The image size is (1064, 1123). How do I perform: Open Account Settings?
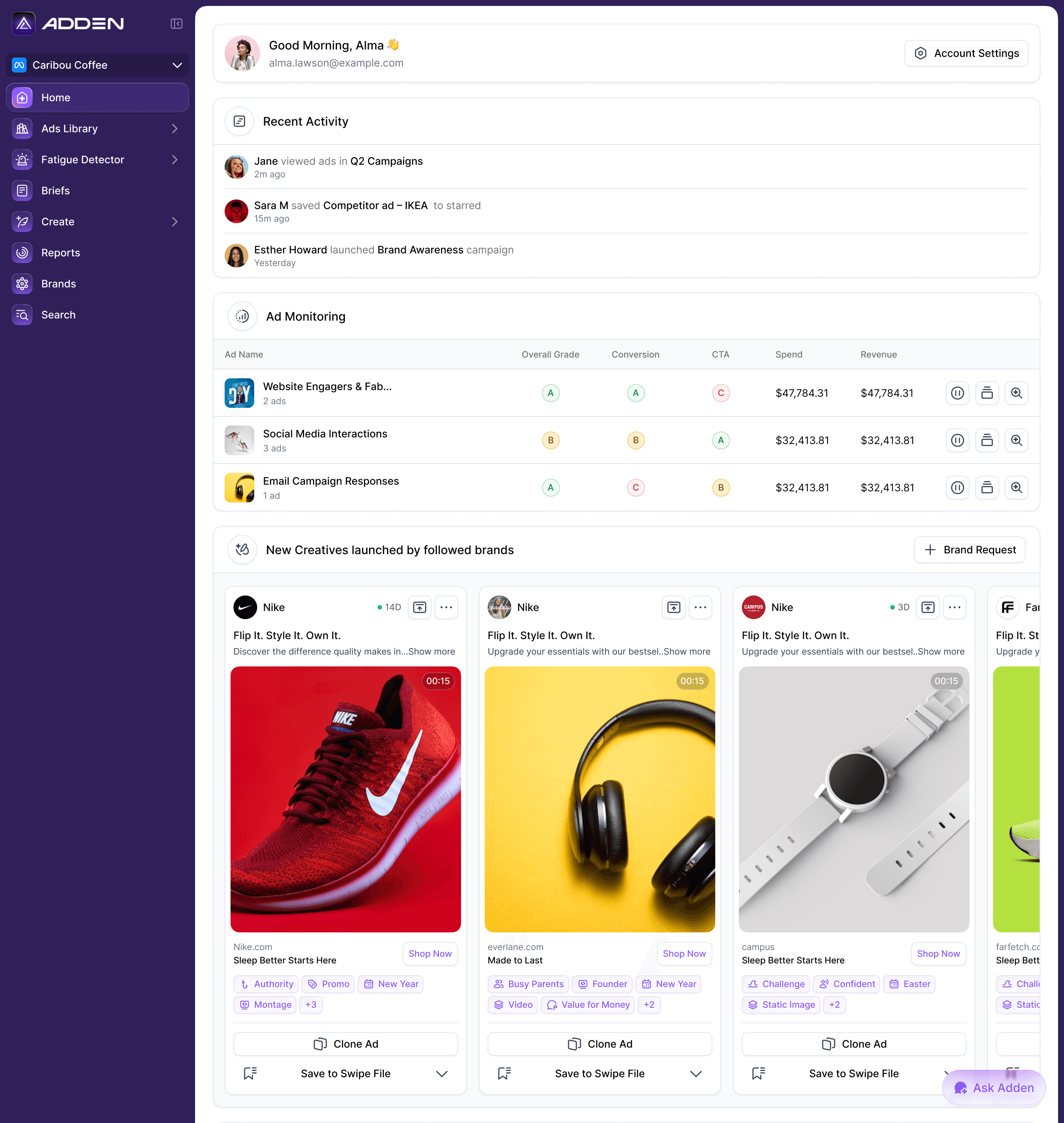tap(966, 53)
